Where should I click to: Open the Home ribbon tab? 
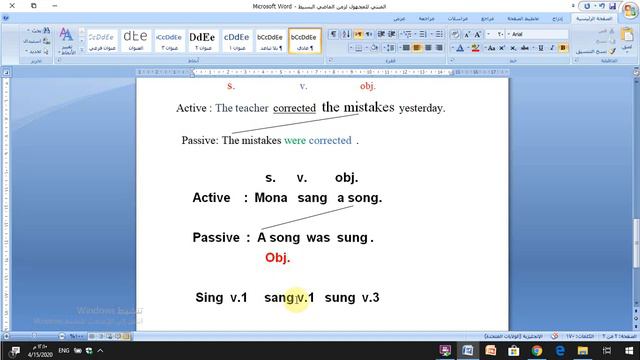coord(594,19)
